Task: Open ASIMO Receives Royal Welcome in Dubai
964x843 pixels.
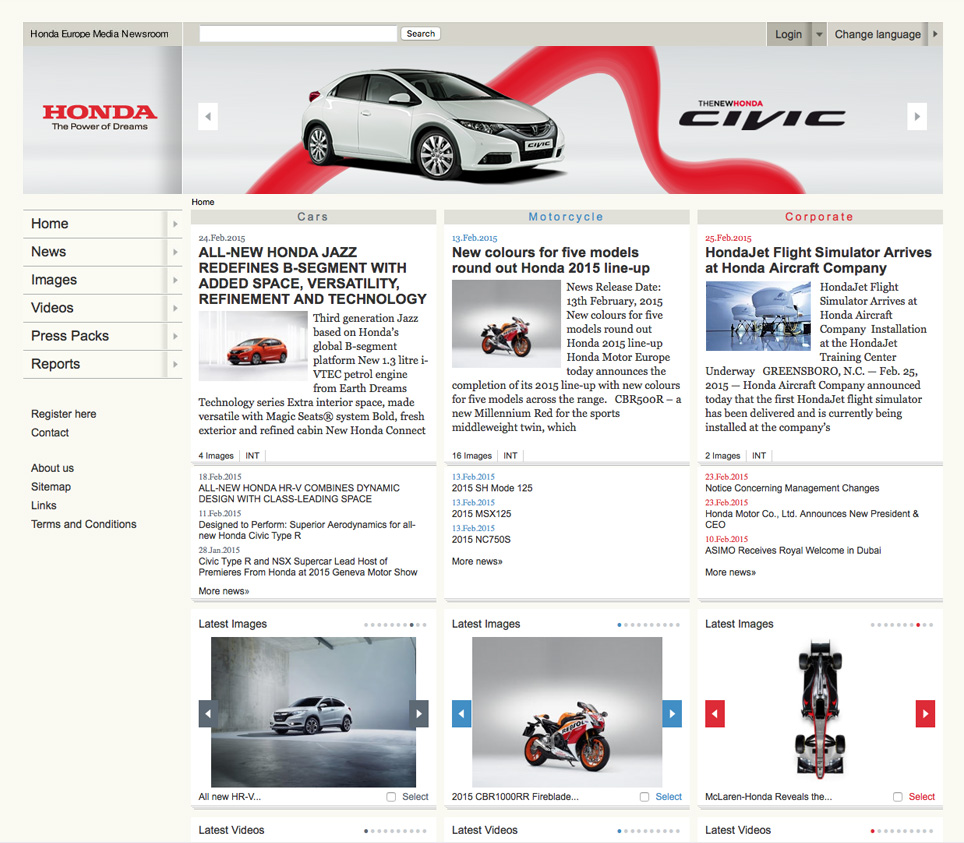Action: 793,551
